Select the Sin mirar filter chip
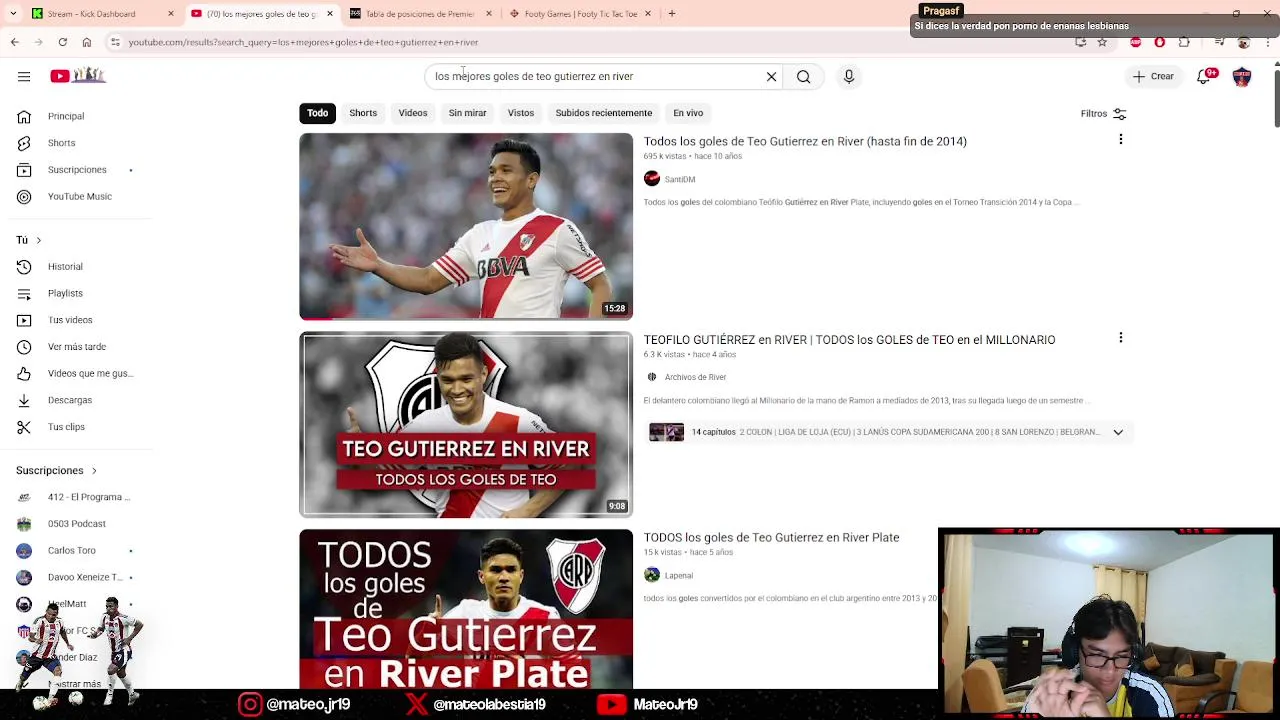1280x720 pixels. (467, 113)
